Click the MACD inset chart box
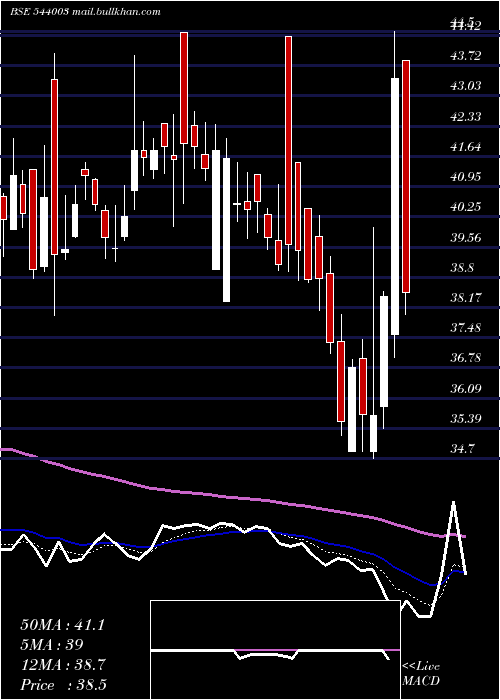 (275, 650)
